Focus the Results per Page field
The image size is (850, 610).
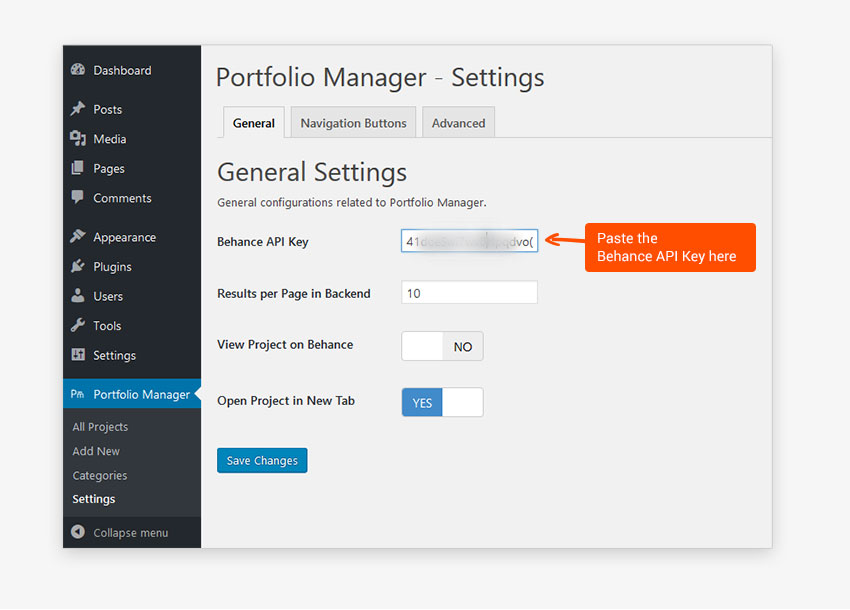coord(469,293)
